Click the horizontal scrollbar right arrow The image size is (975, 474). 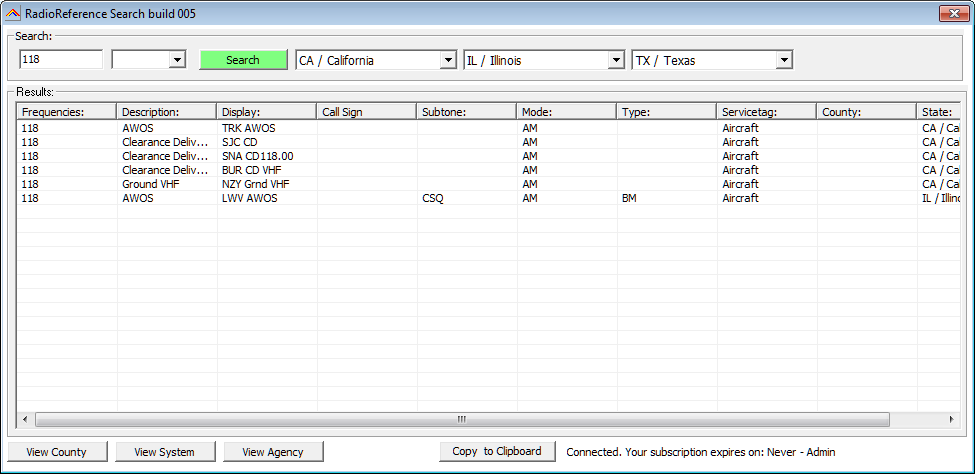pos(951,420)
